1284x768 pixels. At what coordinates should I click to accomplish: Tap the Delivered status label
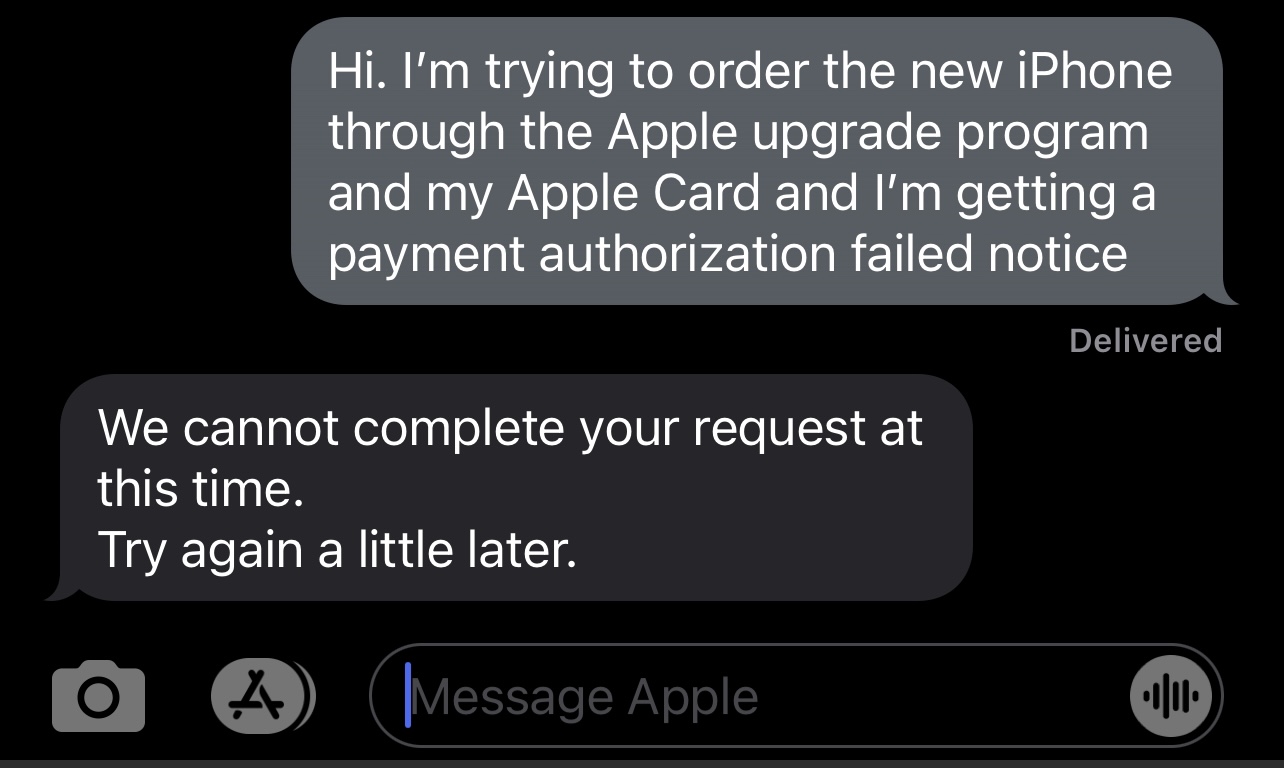pos(1145,341)
